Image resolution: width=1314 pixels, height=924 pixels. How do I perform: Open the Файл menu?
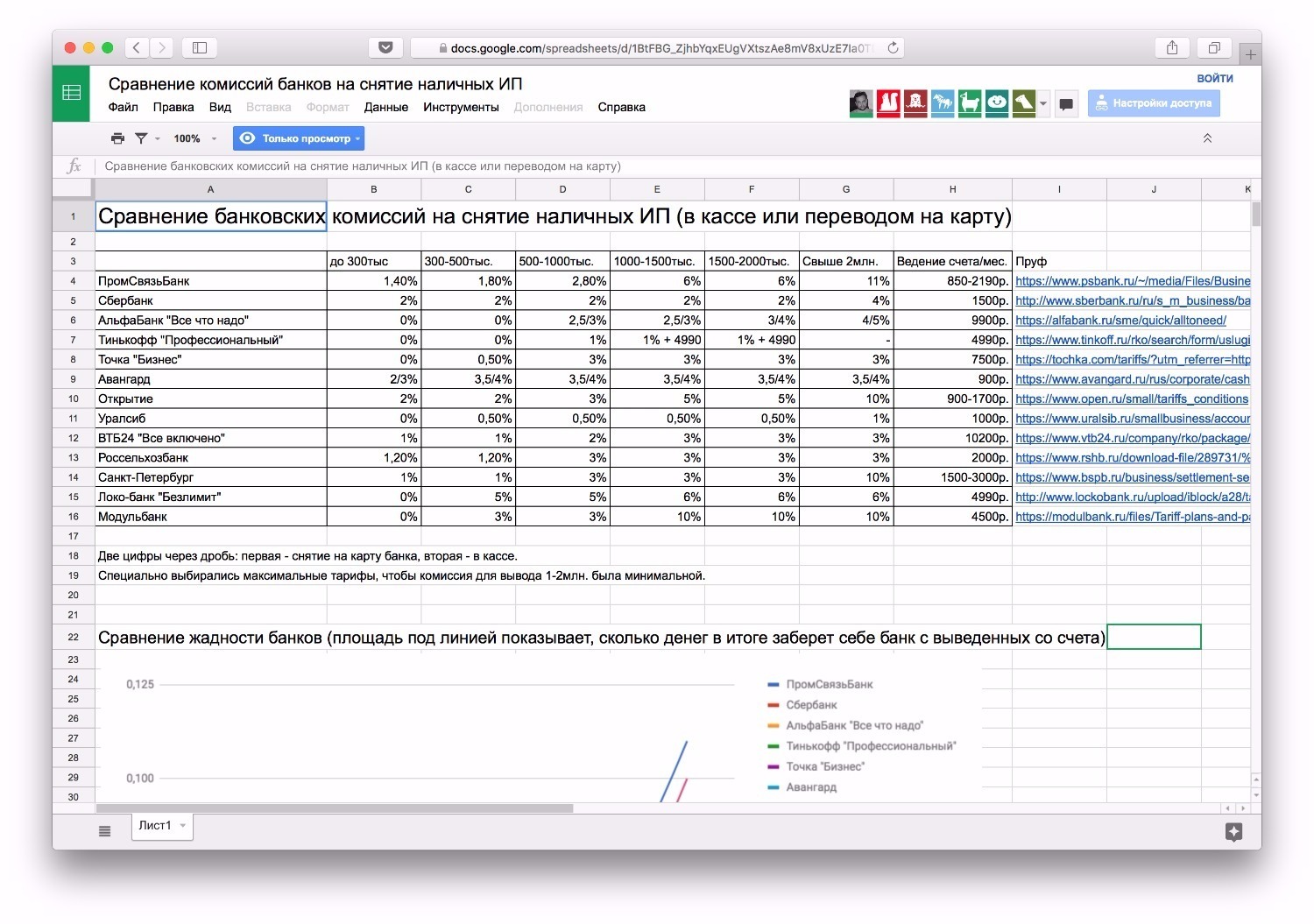coord(124,108)
